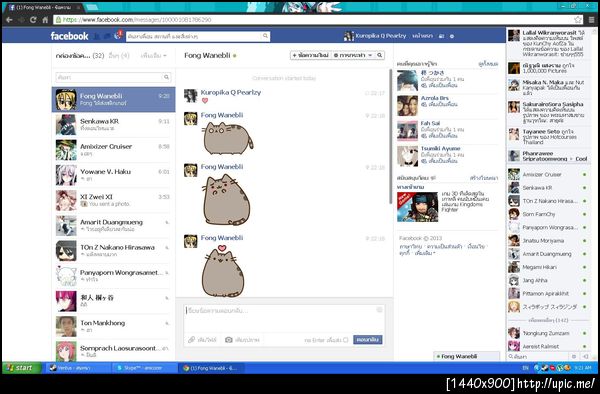Image resolution: width=600 pixels, height=394 pixels.
Task: Open conversation with XI Zwei XI
Action: [113, 200]
